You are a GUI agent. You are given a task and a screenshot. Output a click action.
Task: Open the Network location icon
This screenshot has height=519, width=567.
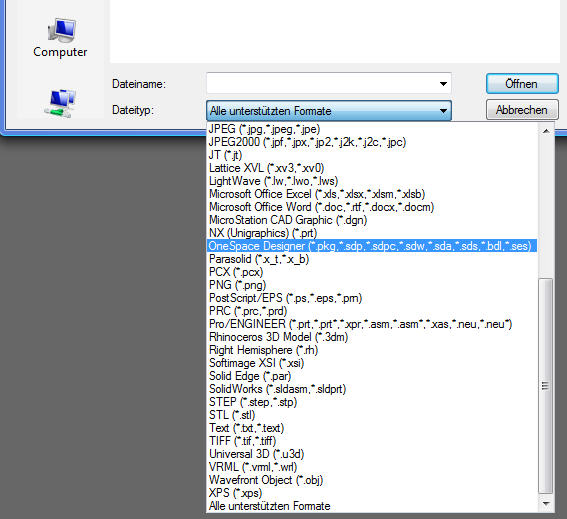click(x=60, y=103)
